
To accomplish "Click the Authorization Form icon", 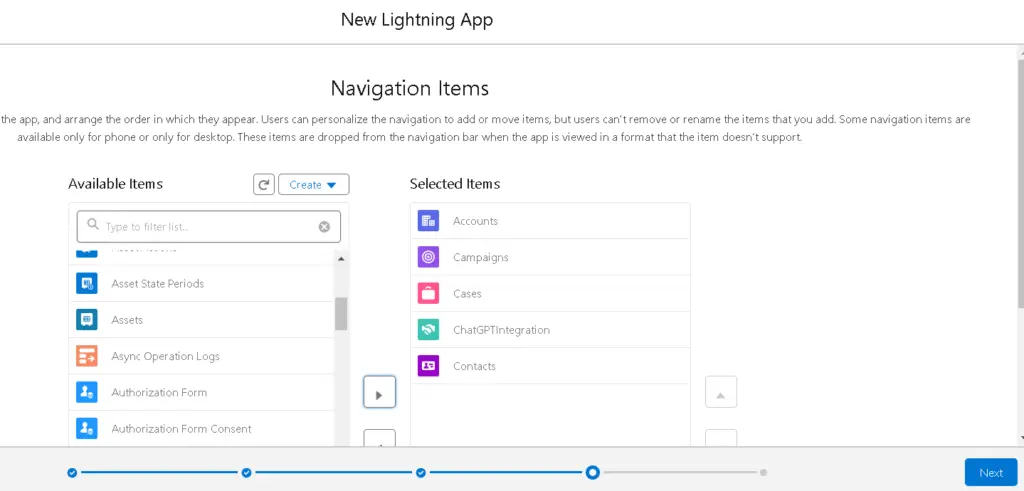I will pos(87,393).
